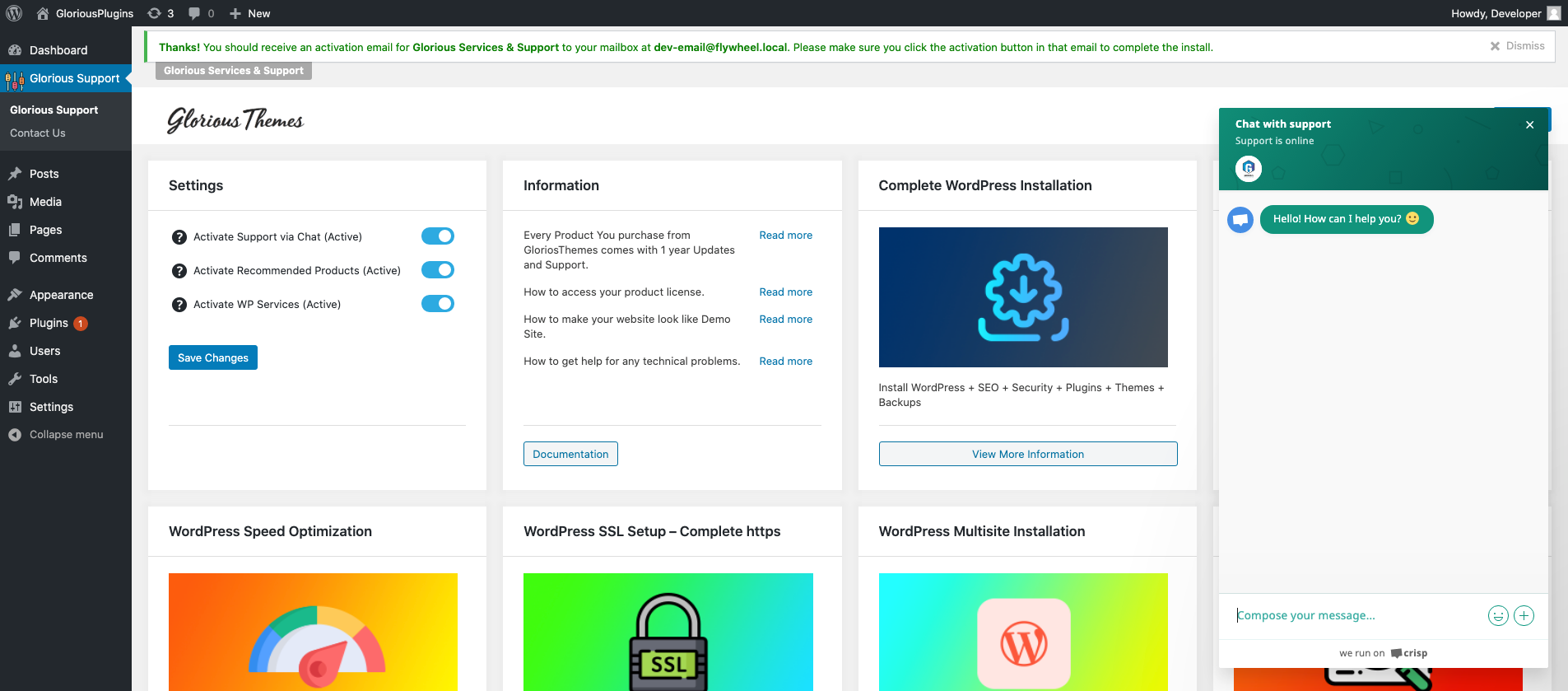The width and height of the screenshot is (1568, 691).
Task: Click the Settings sliders icon in sidebar
Action: (15, 407)
